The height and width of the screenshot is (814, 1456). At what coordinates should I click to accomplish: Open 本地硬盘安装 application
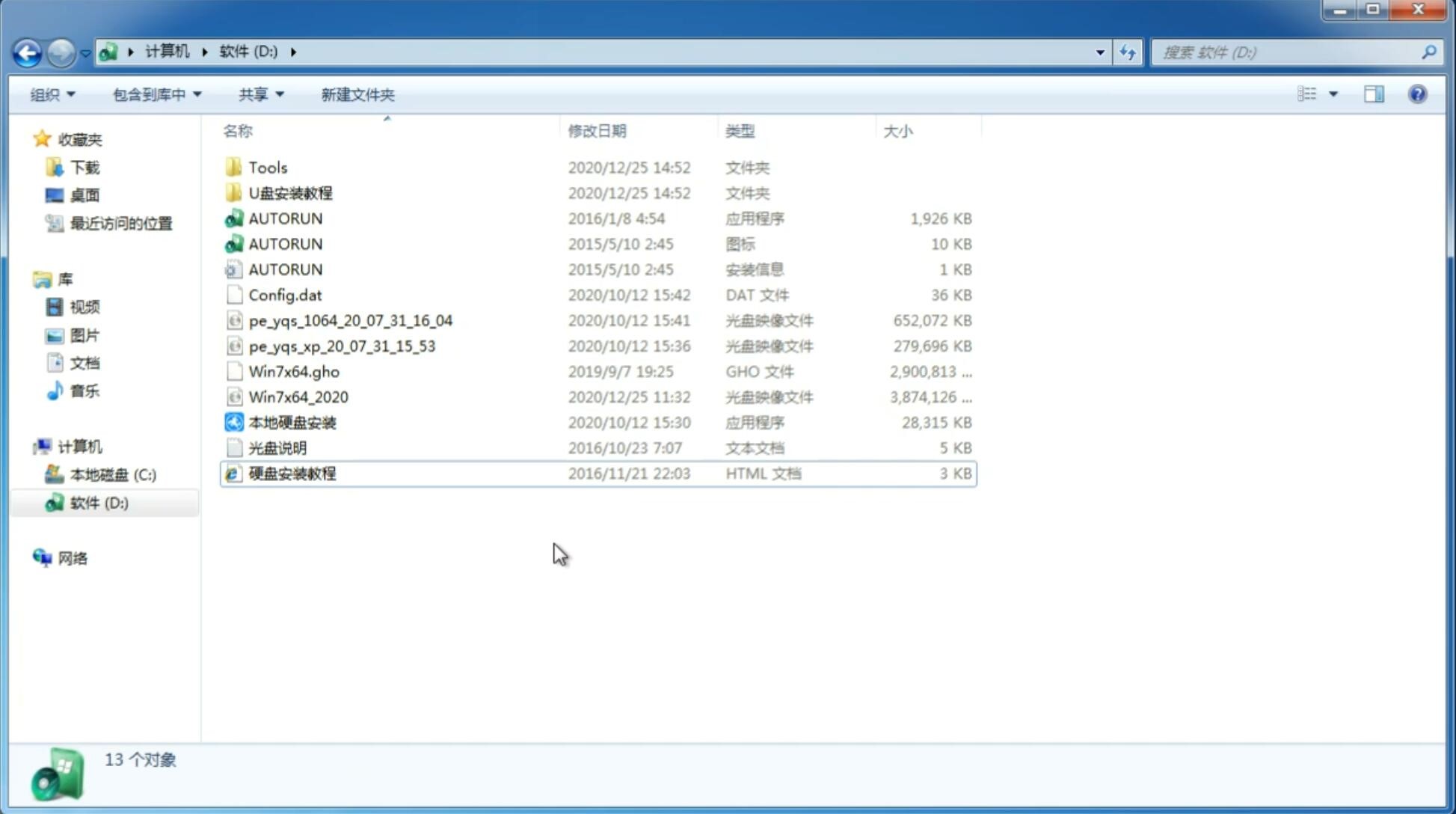tap(292, 422)
